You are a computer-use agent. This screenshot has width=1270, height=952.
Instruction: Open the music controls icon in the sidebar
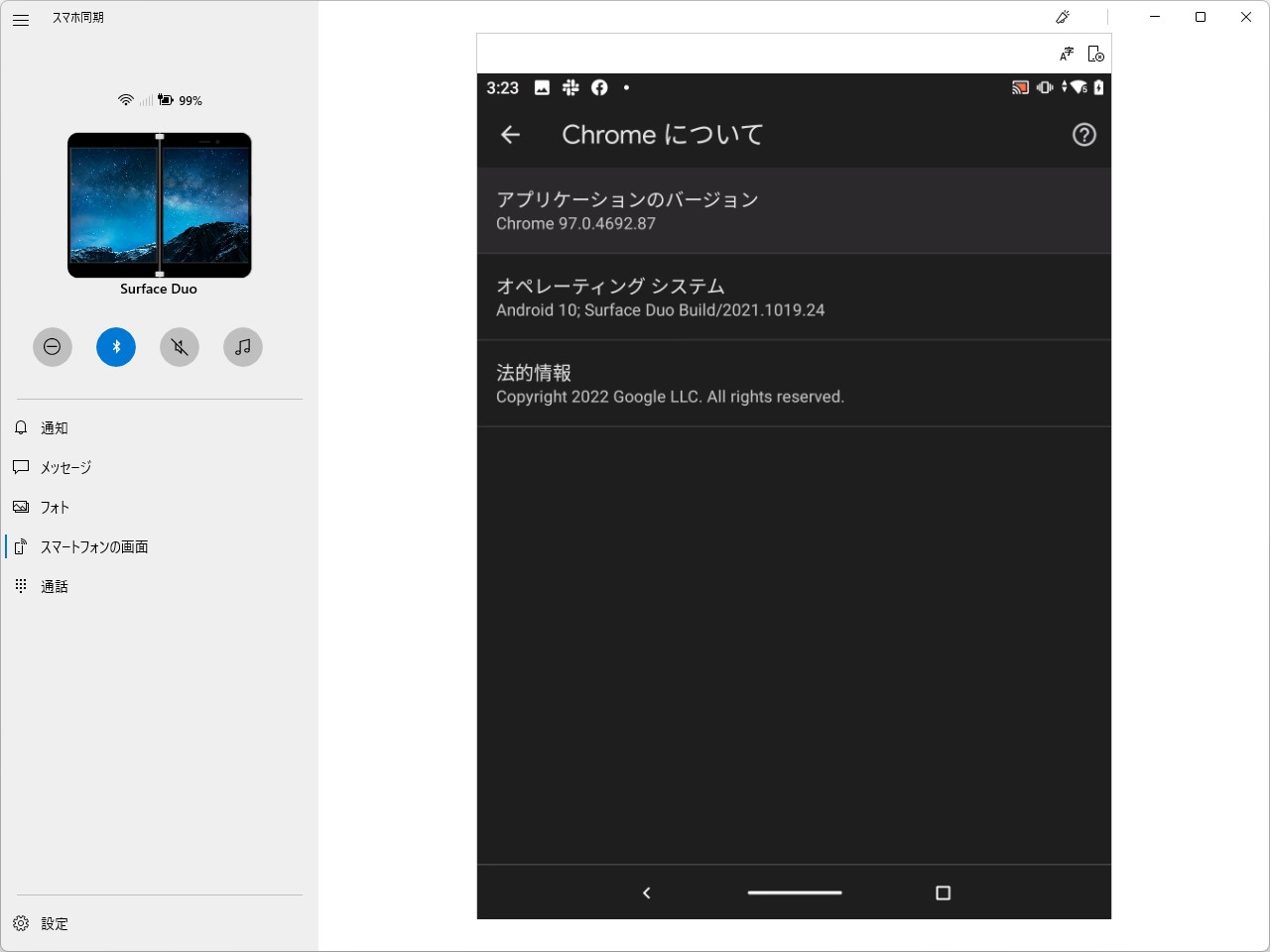tap(242, 347)
